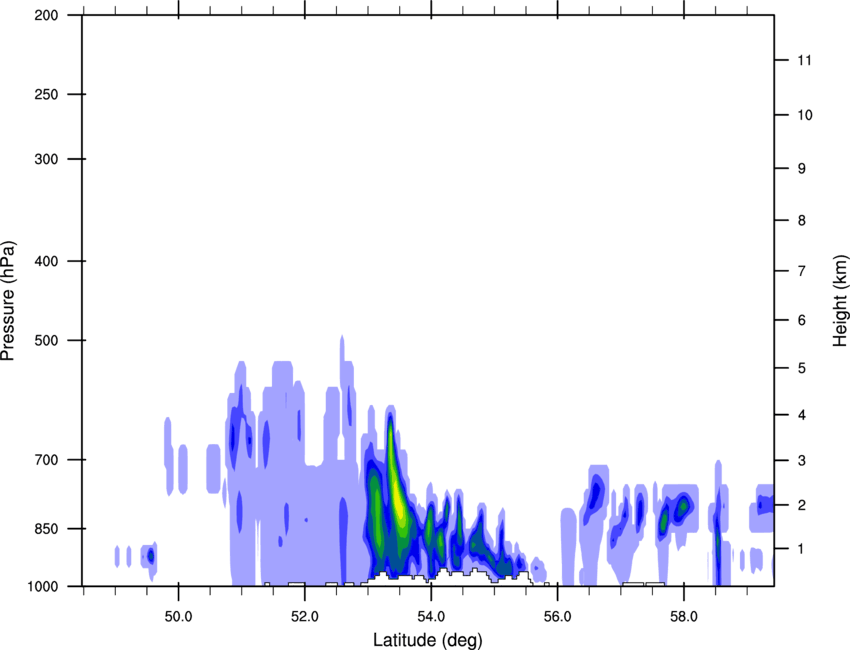Click the 52.0 latitude tick label

point(305,617)
